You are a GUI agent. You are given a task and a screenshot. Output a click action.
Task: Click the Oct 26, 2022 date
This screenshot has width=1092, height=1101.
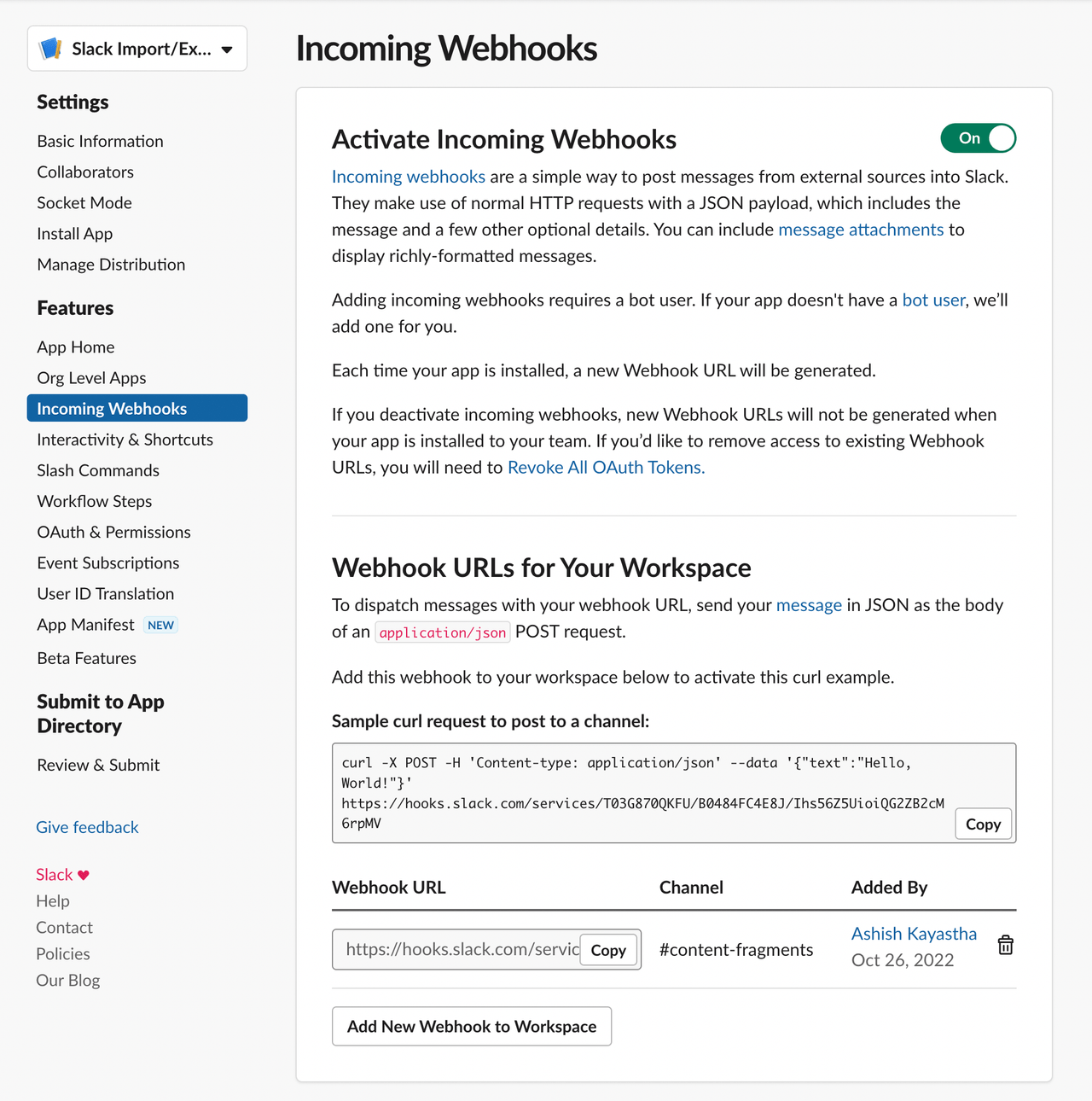[903, 960]
